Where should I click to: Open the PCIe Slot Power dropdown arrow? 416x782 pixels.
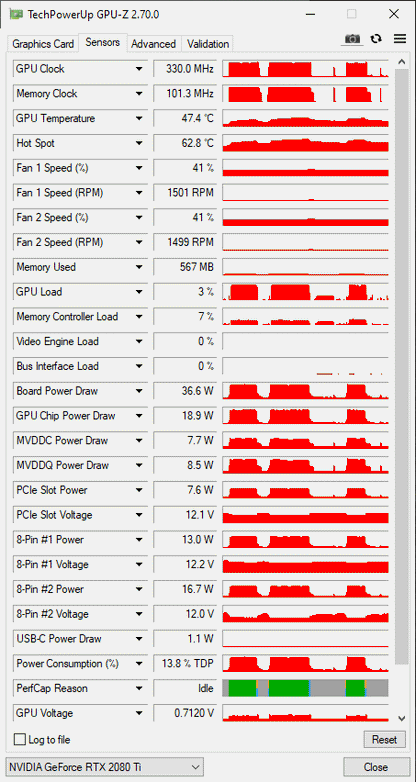139,490
